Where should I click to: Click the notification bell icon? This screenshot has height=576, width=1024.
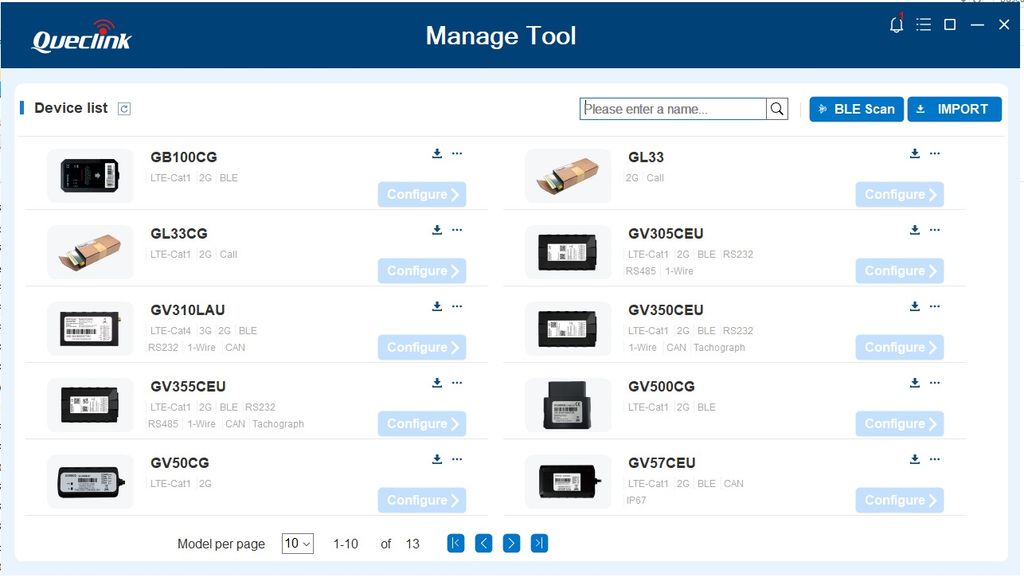896,25
